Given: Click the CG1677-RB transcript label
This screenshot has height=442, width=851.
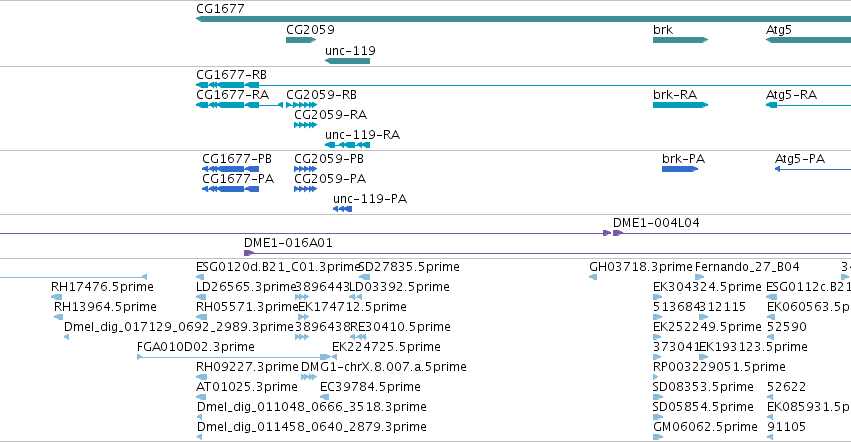Looking at the screenshot, I should point(231,74).
